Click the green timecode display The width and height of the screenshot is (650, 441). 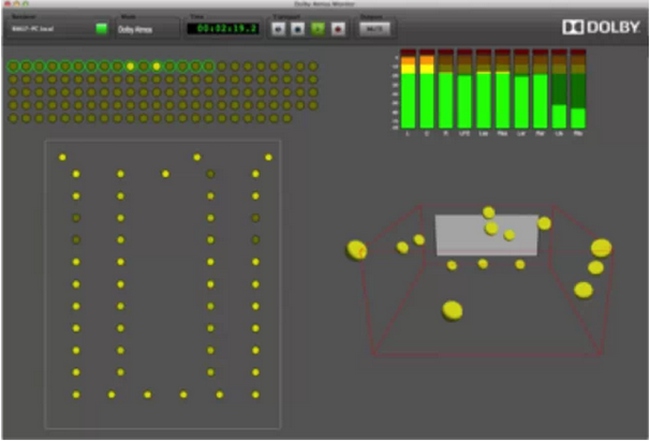click(223, 29)
